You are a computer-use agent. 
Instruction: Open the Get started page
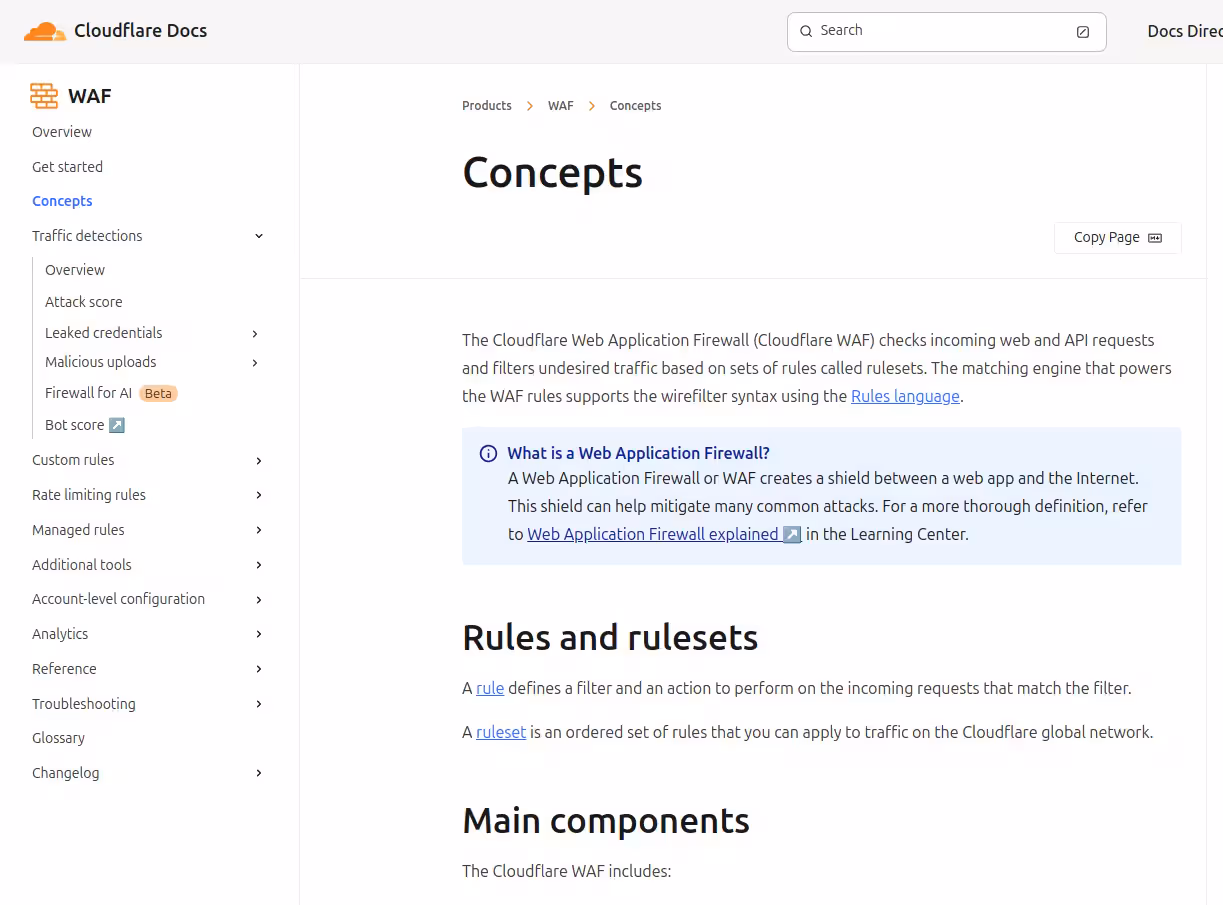pyautogui.click(x=67, y=167)
